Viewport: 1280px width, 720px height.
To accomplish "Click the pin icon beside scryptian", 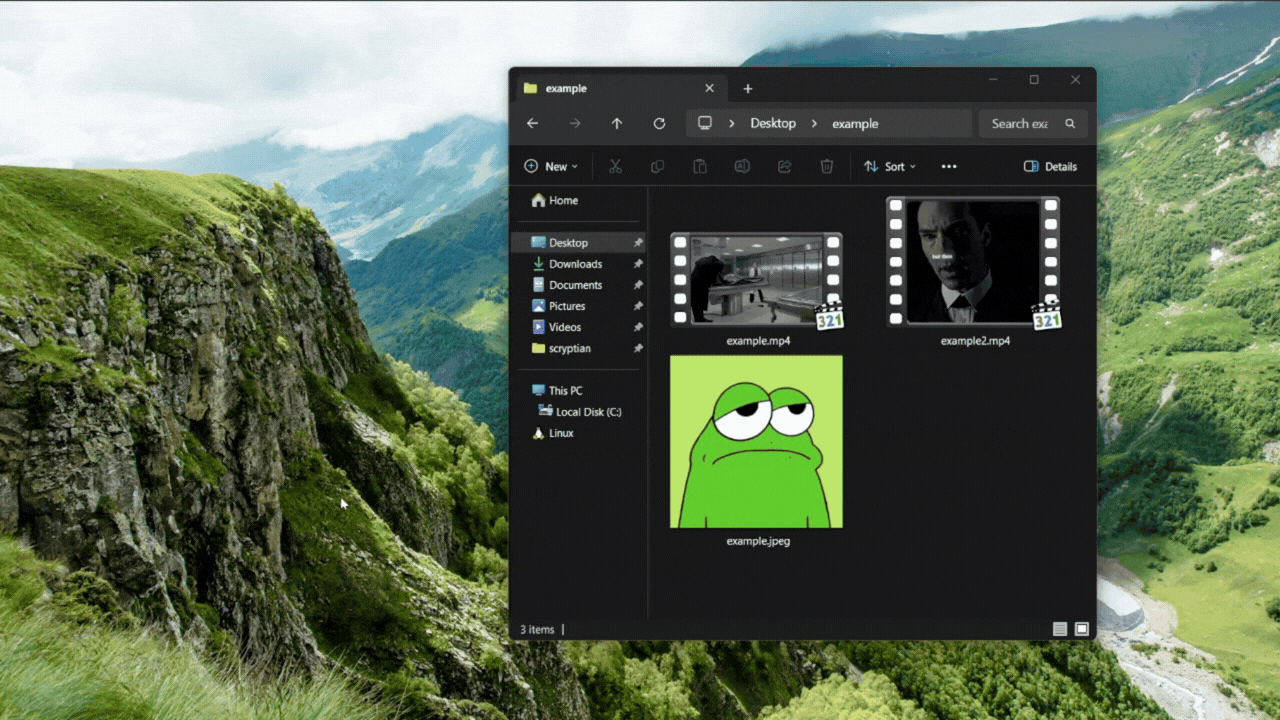I will click(x=638, y=348).
